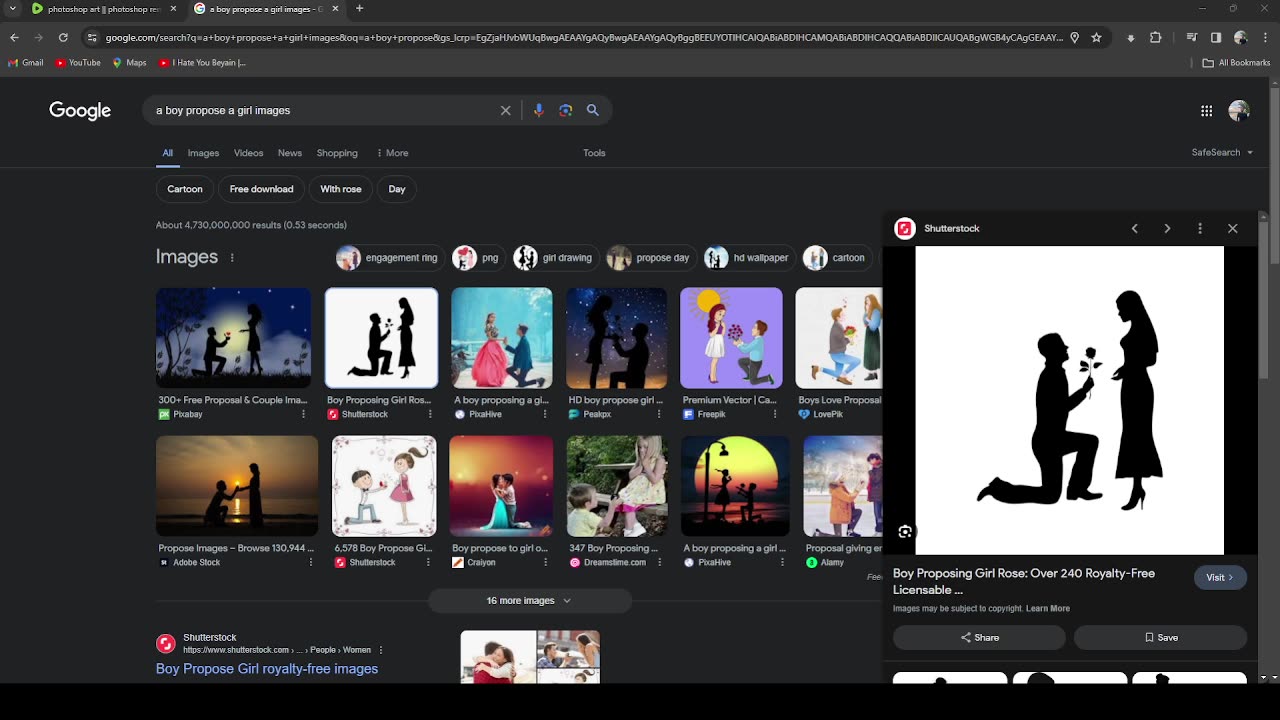The height and width of the screenshot is (720, 1280).
Task: Apply the Free download filter chip
Action: pos(262,189)
